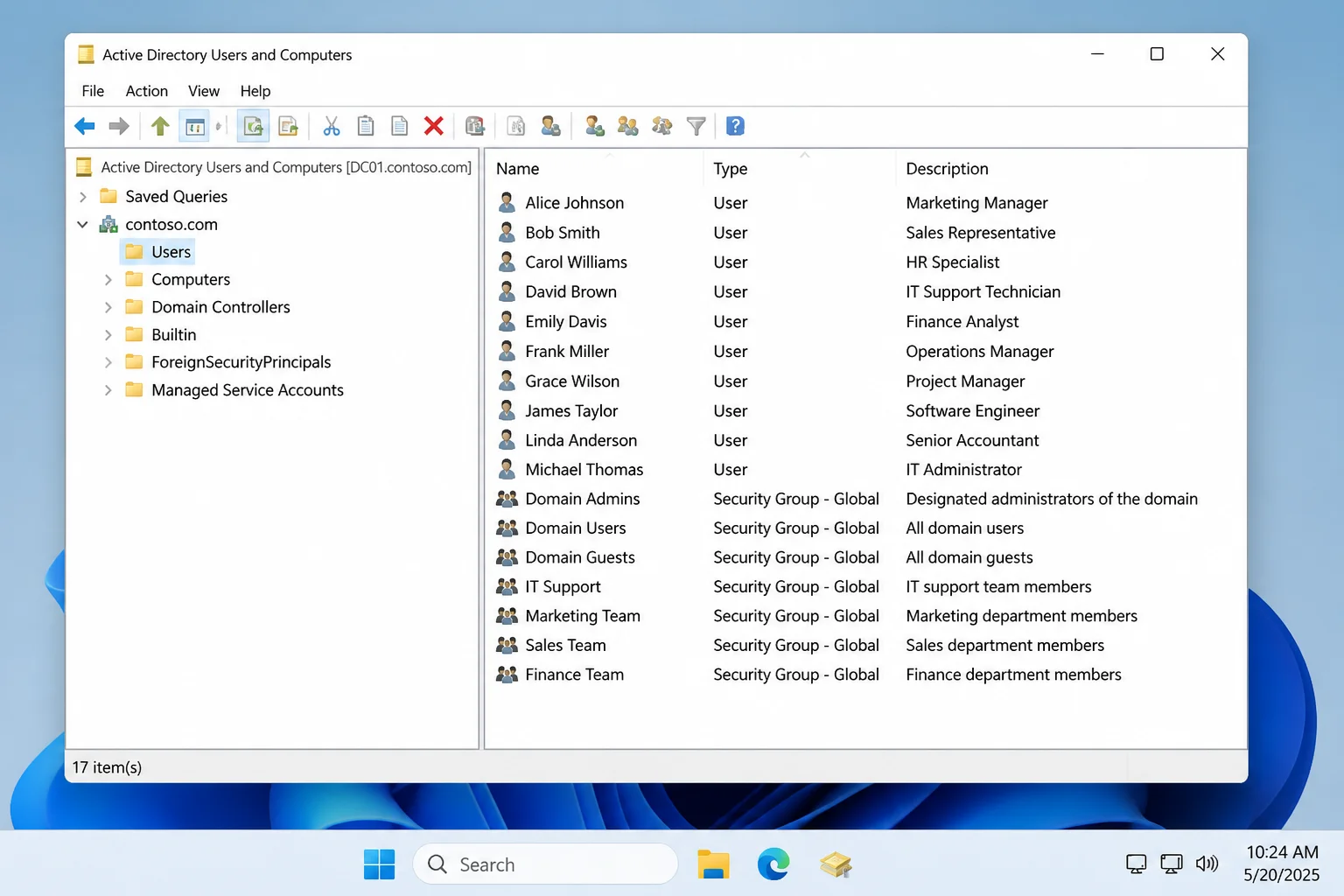The image size is (1344, 896).
Task: Select the Grace Wilson entry
Action: (x=866, y=381)
